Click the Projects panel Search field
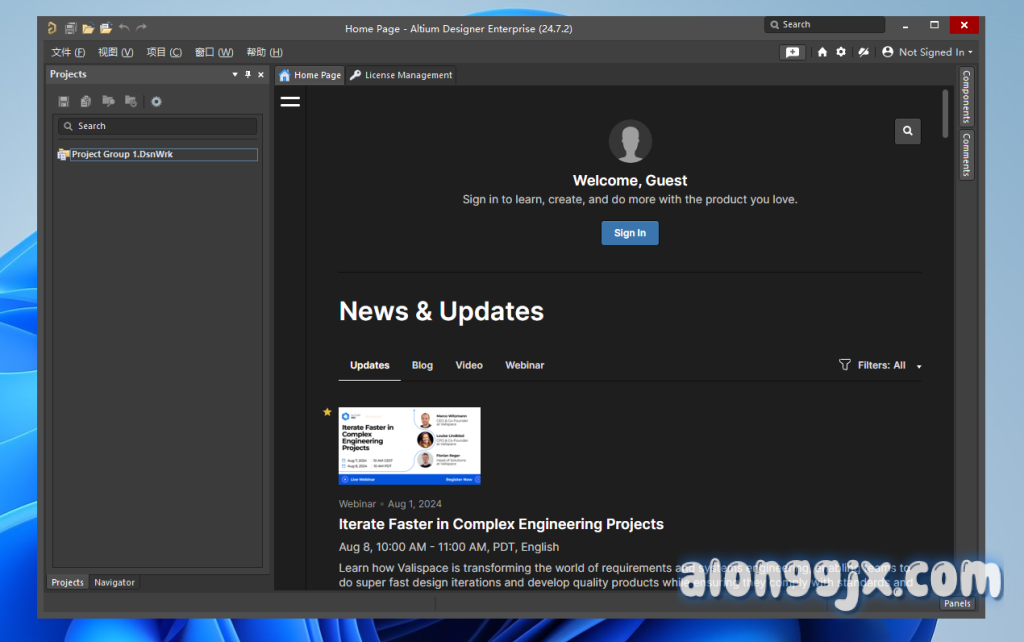Screen dimensions: 1024x642 tap(157, 126)
